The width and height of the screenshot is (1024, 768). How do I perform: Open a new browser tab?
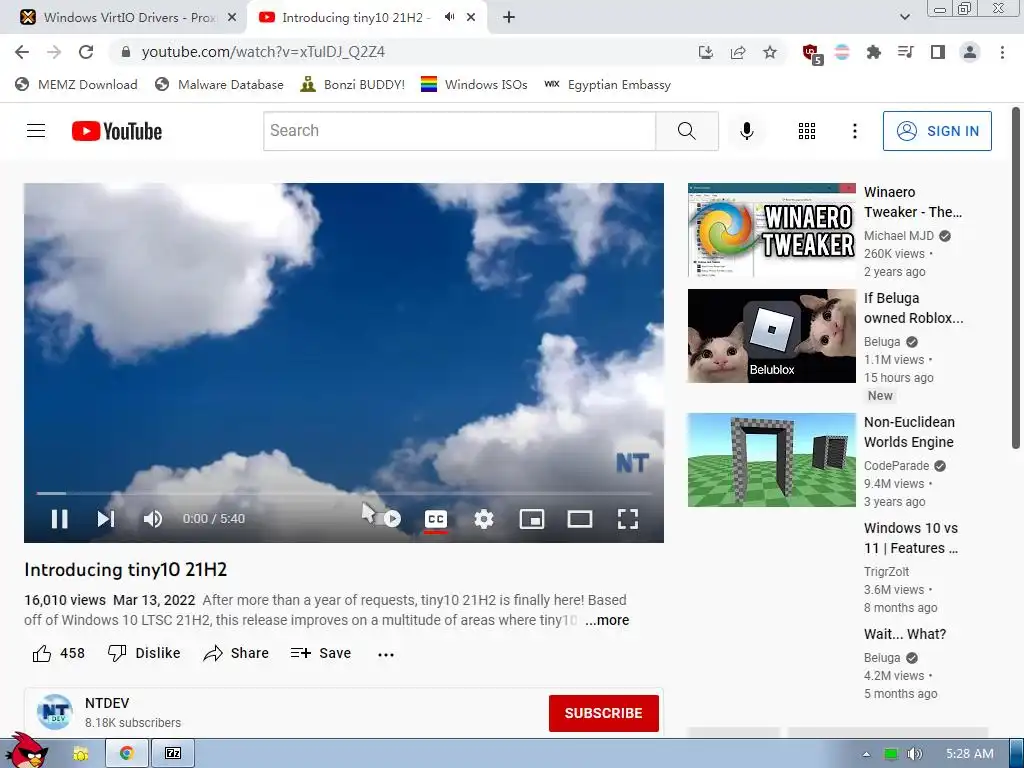click(x=509, y=17)
